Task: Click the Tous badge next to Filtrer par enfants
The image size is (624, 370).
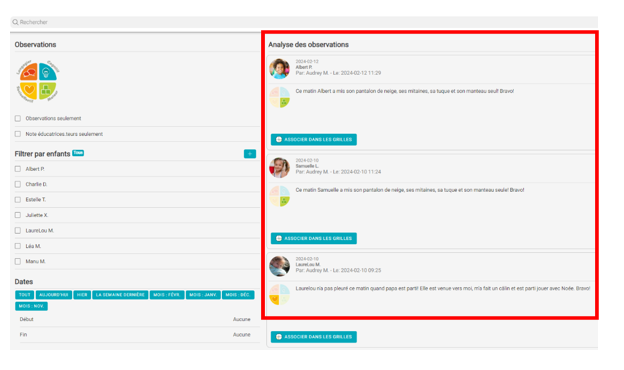Action: (78, 153)
